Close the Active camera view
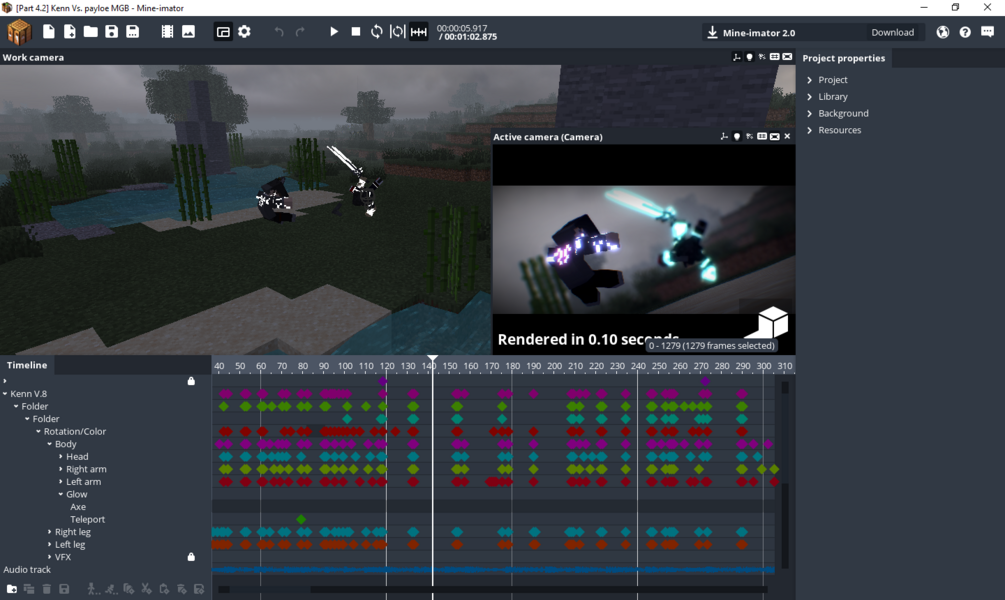The height and width of the screenshot is (600, 1005). pos(787,137)
